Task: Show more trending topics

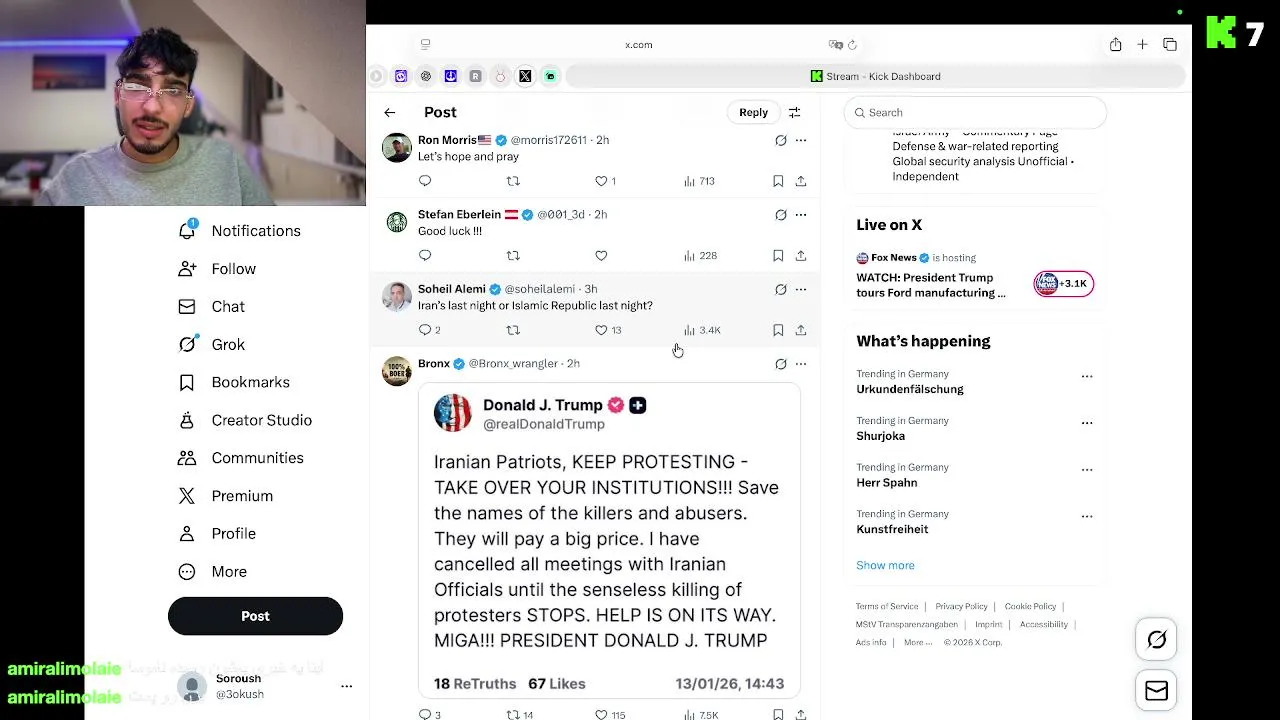Action: [885, 566]
